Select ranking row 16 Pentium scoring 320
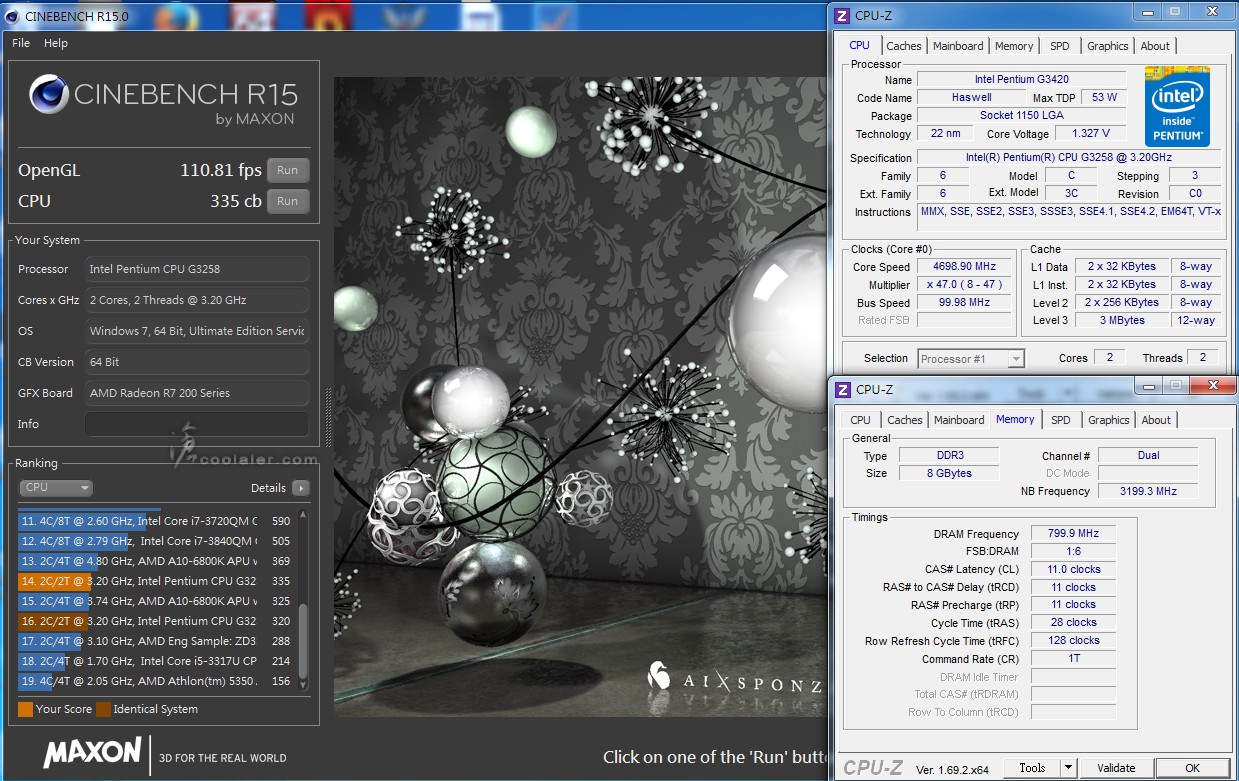Image resolution: width=1239 pixels, height=781 pixels. coord(155,621)
